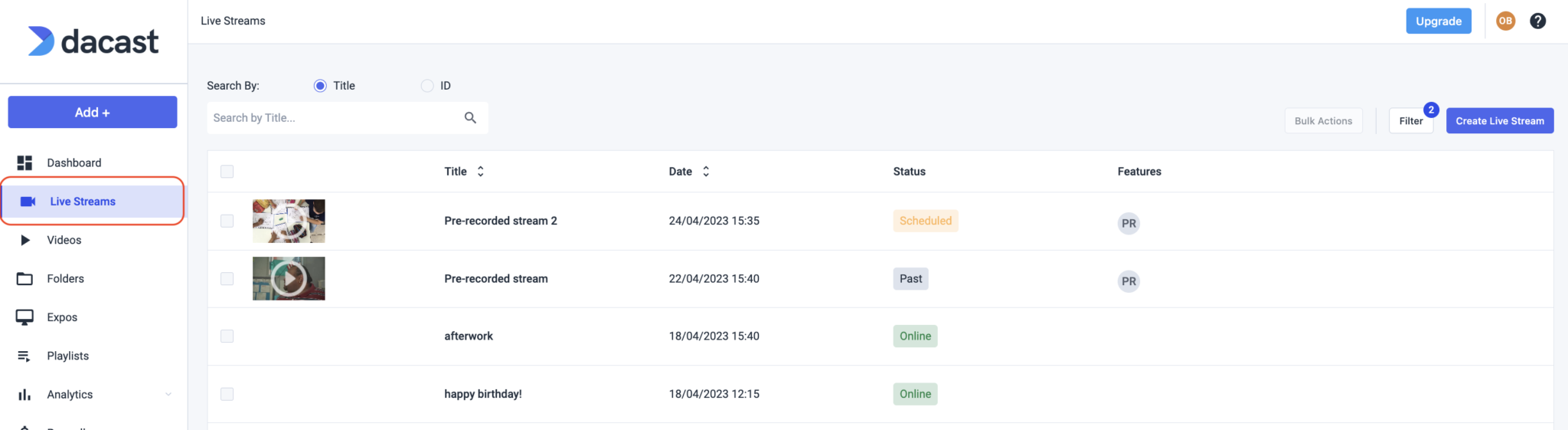The height and width of the screenshot is (430, 1568).
Task: Click the Folders icon in sidebar
Action: pyautogui.click(x=24, y=279)
